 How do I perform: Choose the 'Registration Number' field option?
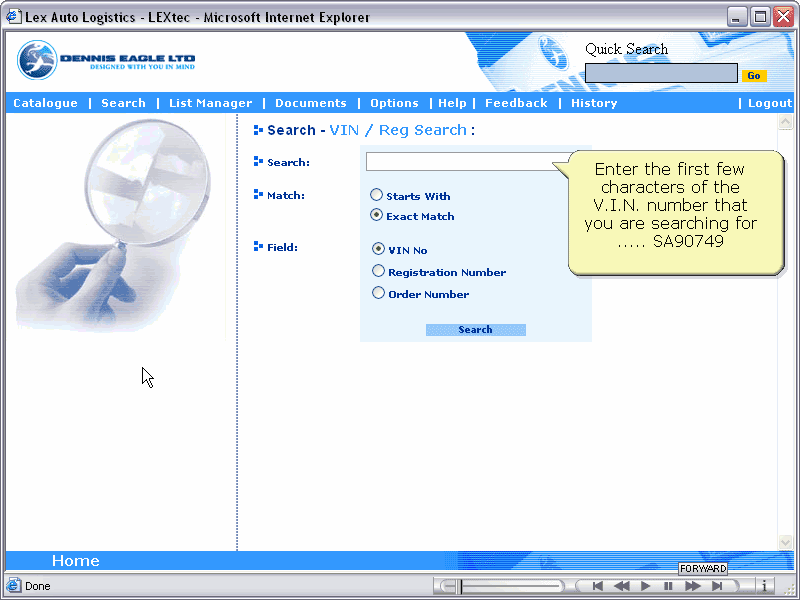pyautogui.click(x=378, y=270)
